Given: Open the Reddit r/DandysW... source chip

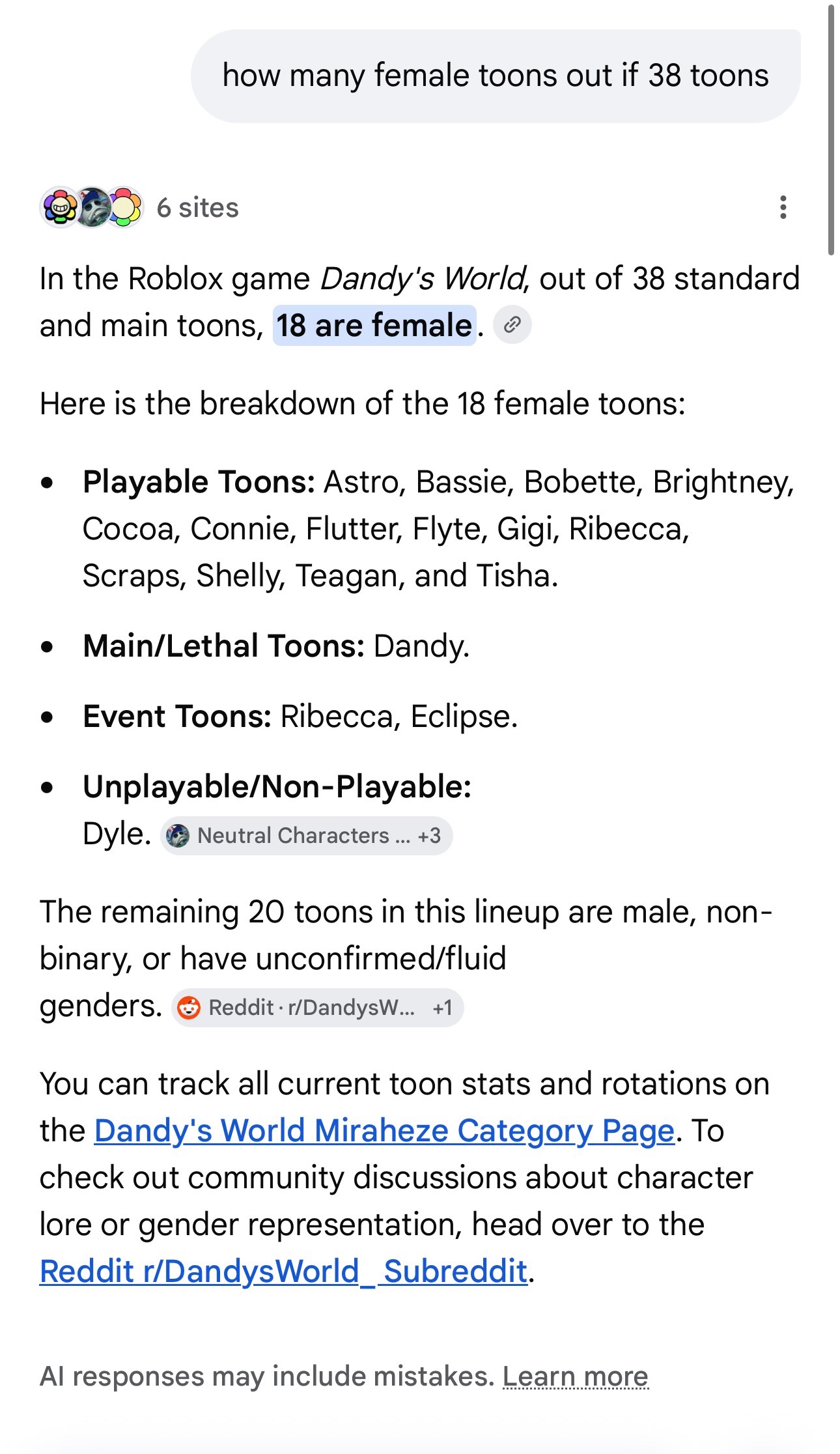Looking at the screenshot, I should tap(317, 1008).
